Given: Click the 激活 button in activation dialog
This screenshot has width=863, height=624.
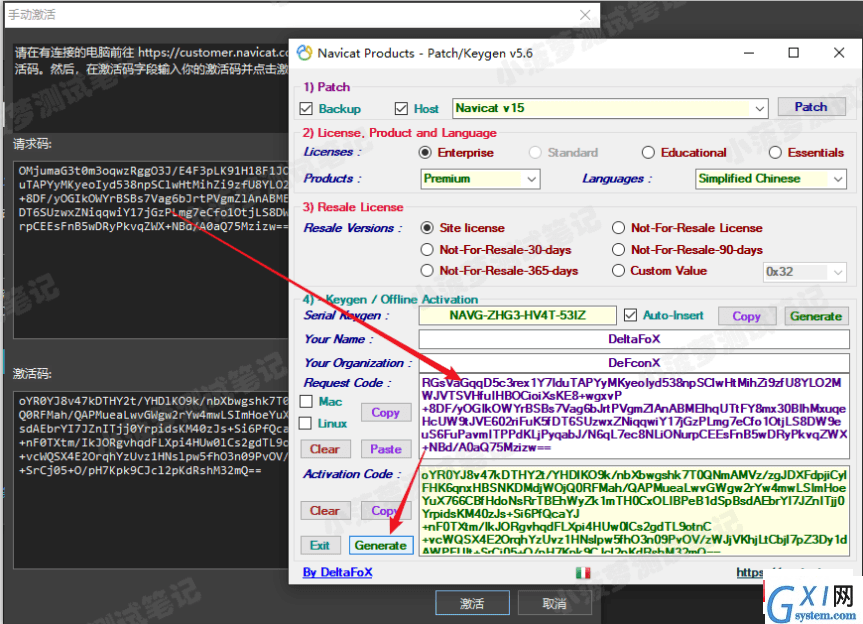Looking at the screenshot, I should 472,604.
